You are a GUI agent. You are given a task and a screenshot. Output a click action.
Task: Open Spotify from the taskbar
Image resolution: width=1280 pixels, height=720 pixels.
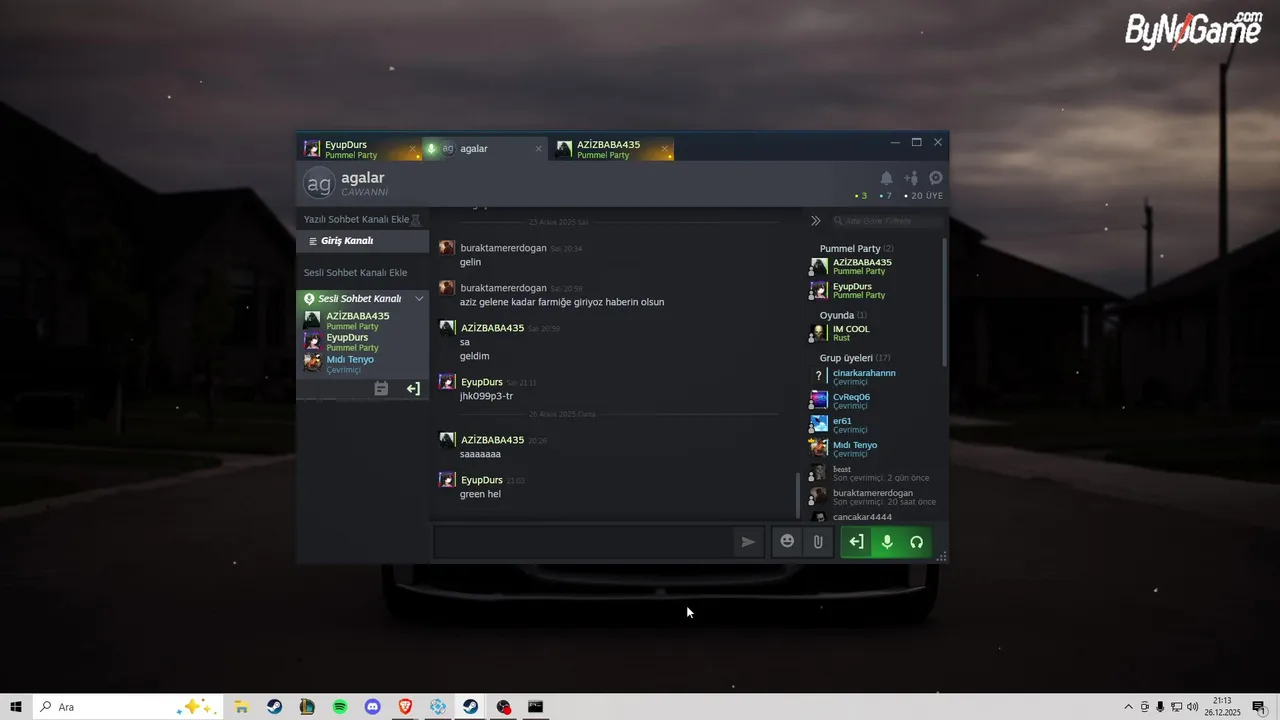[340, 707]
